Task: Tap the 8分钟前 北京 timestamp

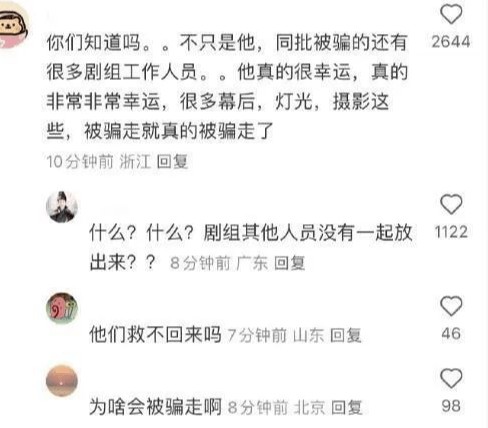Action: point(276,407)
